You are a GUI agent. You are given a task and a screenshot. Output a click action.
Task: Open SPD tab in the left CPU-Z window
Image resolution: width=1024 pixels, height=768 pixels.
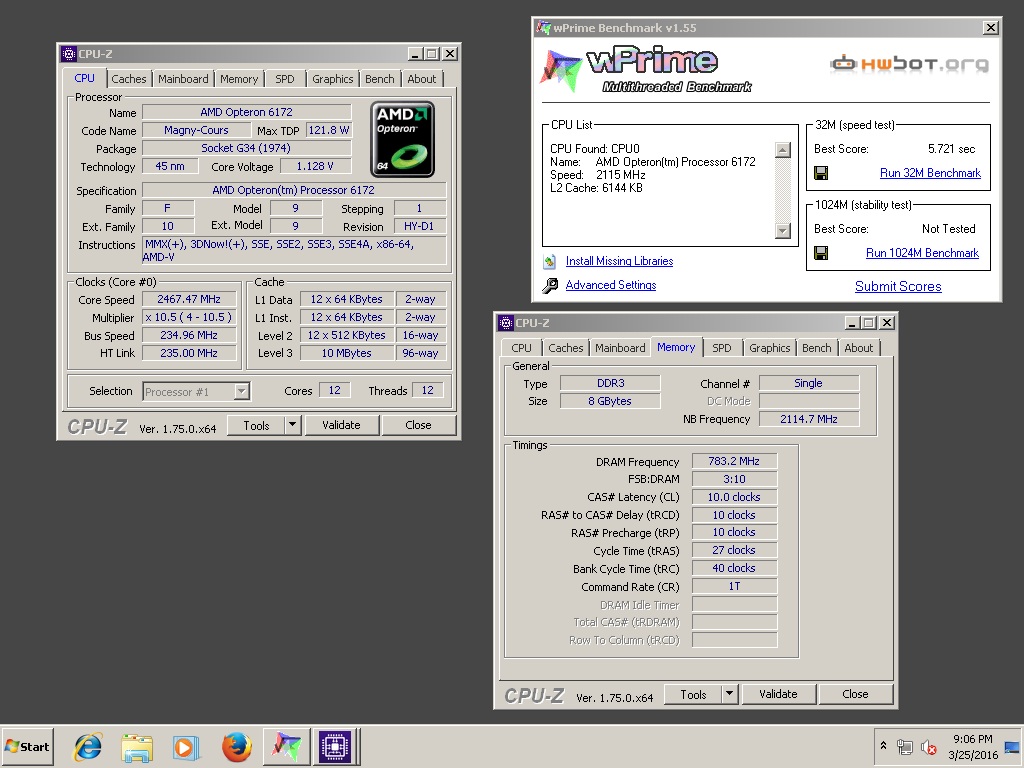[285, 79]
